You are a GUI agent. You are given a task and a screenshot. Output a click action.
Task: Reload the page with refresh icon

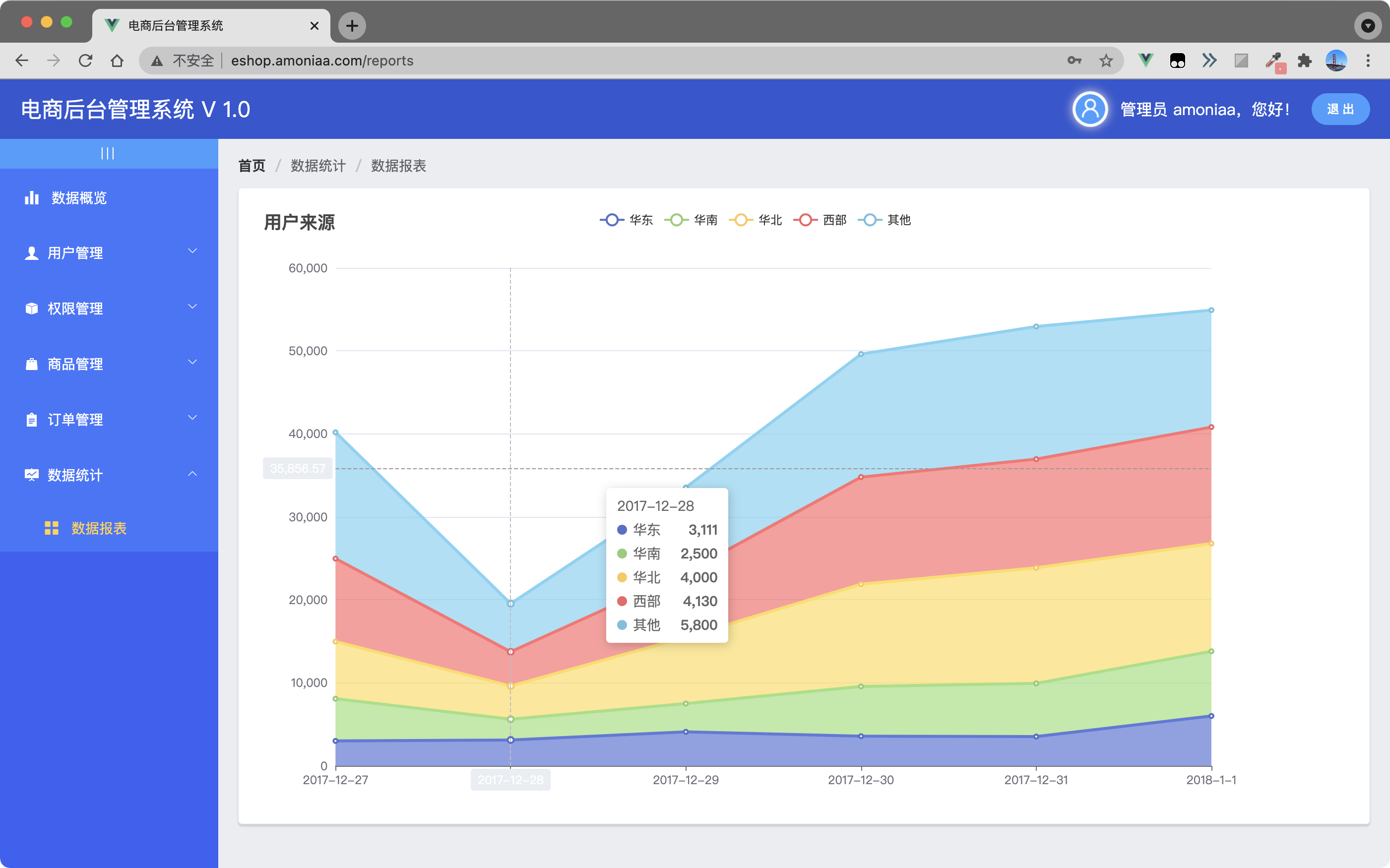click(x=85, y=61)
